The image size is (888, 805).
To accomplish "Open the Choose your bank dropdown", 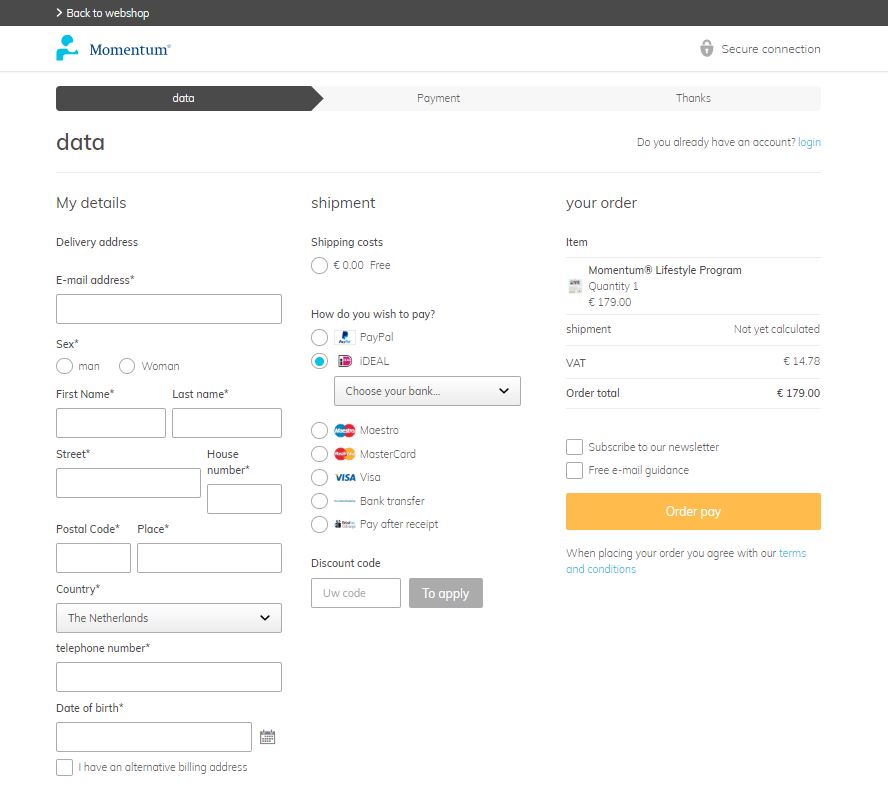I will [x=427, y=391].
